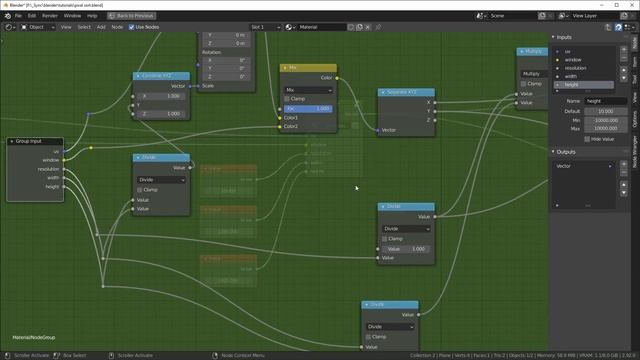This screenshot has width=640, height=360.
Task: Move the Vector output up with arrow
Action: click(624, 184)
